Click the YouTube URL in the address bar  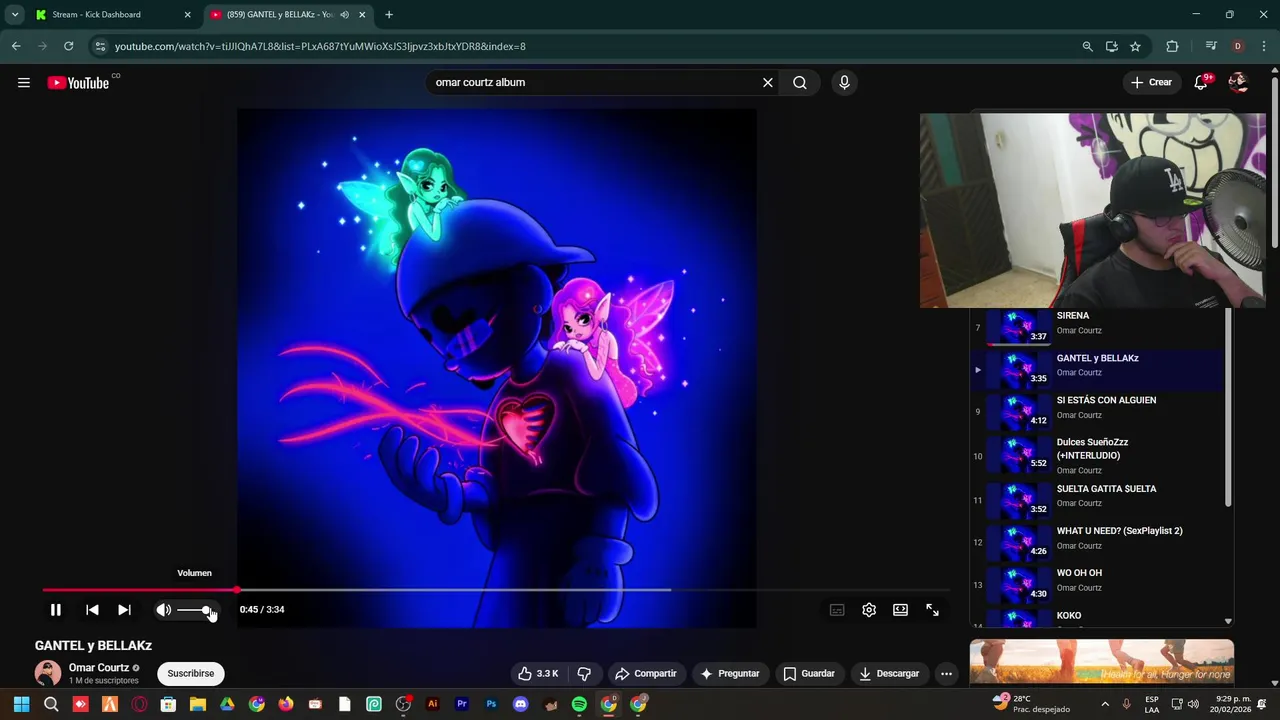tap(320, 46)
